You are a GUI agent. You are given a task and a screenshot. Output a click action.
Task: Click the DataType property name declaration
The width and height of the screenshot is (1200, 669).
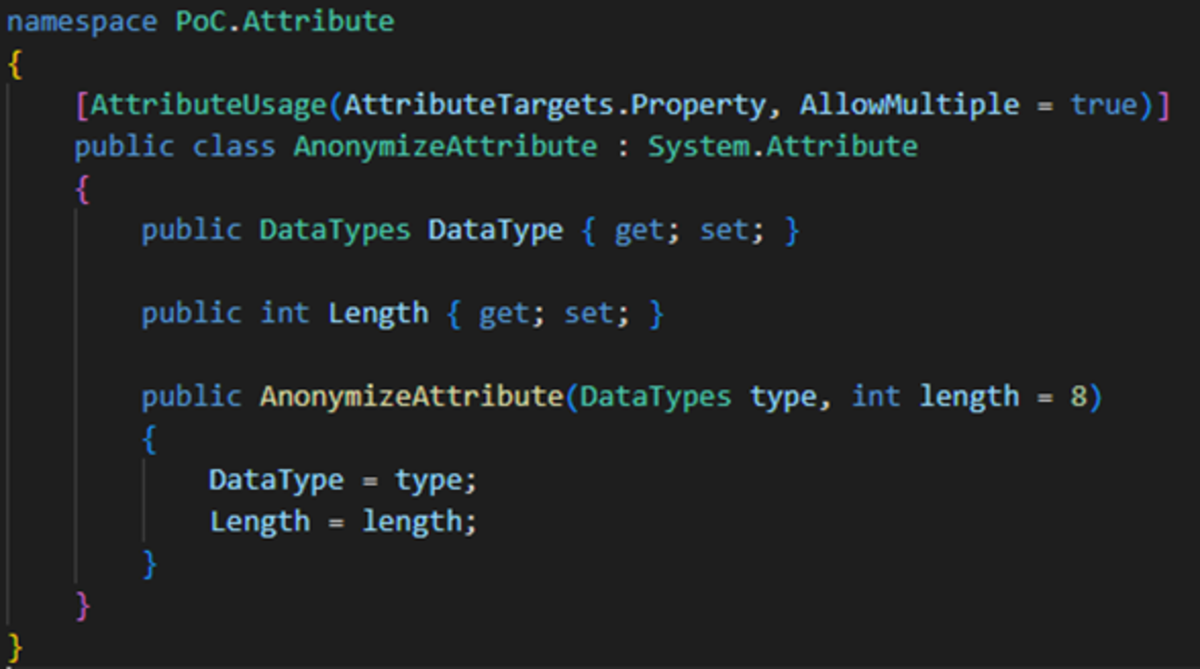click(495, 230)
